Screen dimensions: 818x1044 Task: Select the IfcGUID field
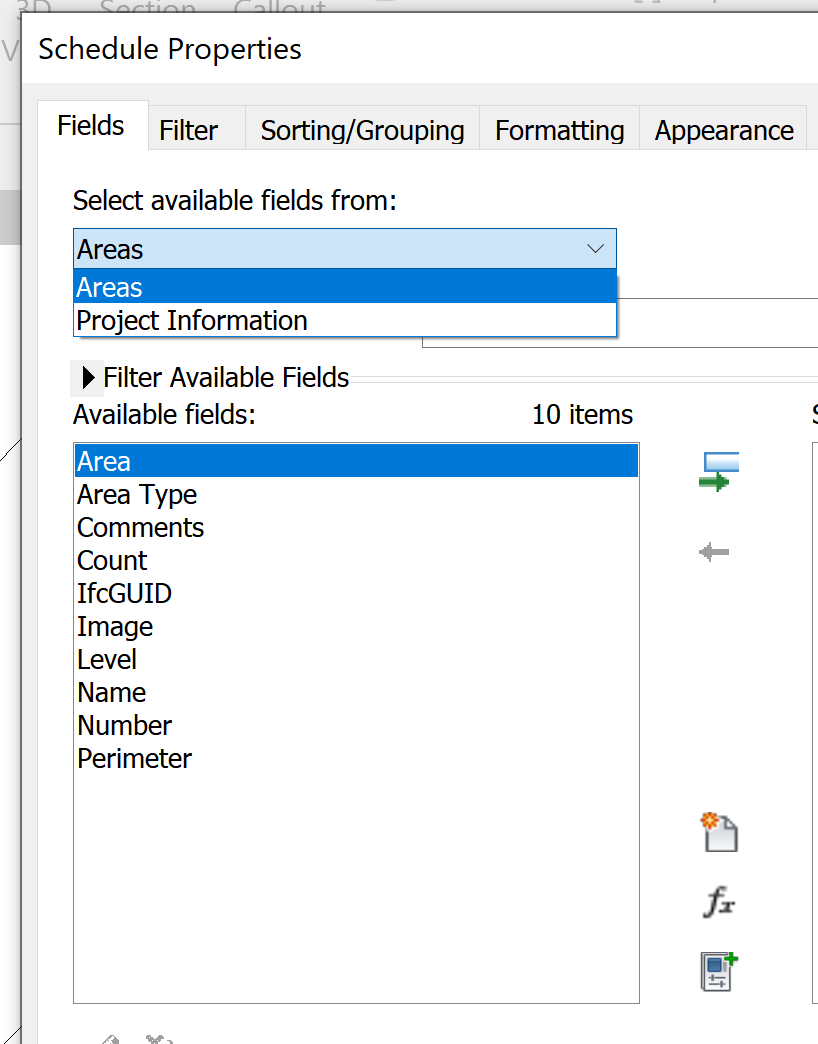pos(124,593)
